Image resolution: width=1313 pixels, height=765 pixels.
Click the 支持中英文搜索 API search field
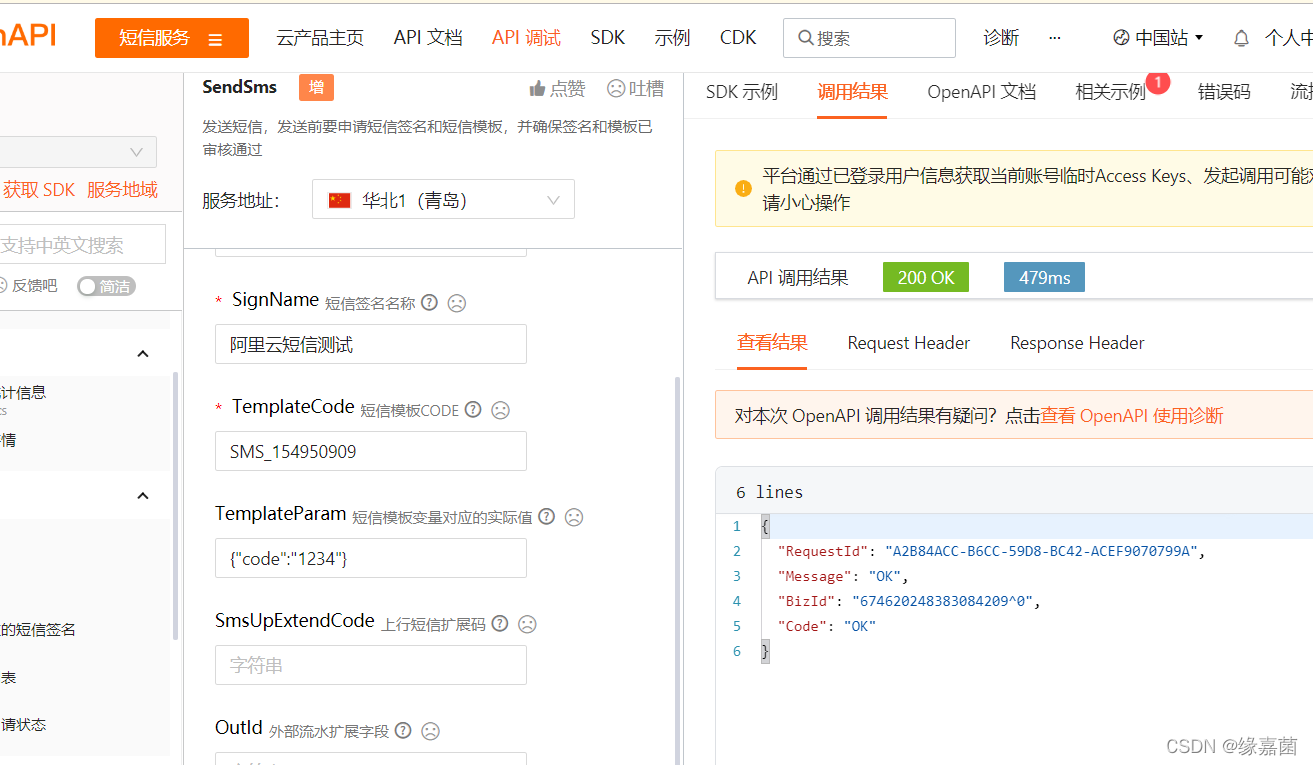point(82,245)
